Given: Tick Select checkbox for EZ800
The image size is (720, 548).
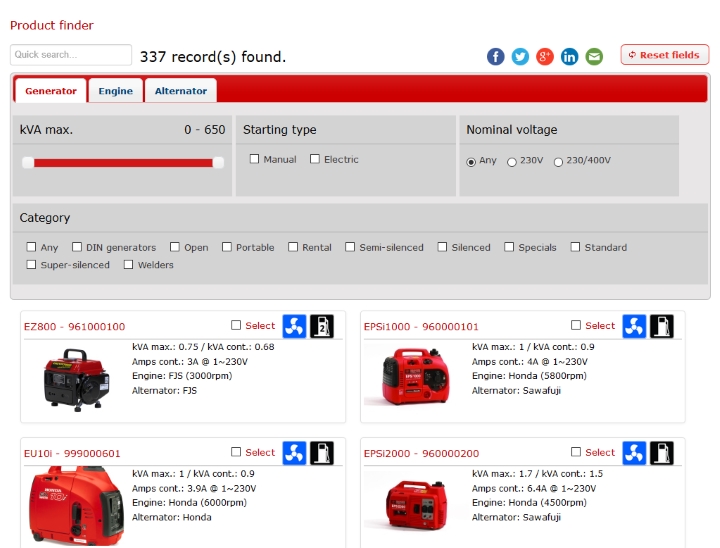Looking at the screenshot, I should pos(236,325).
